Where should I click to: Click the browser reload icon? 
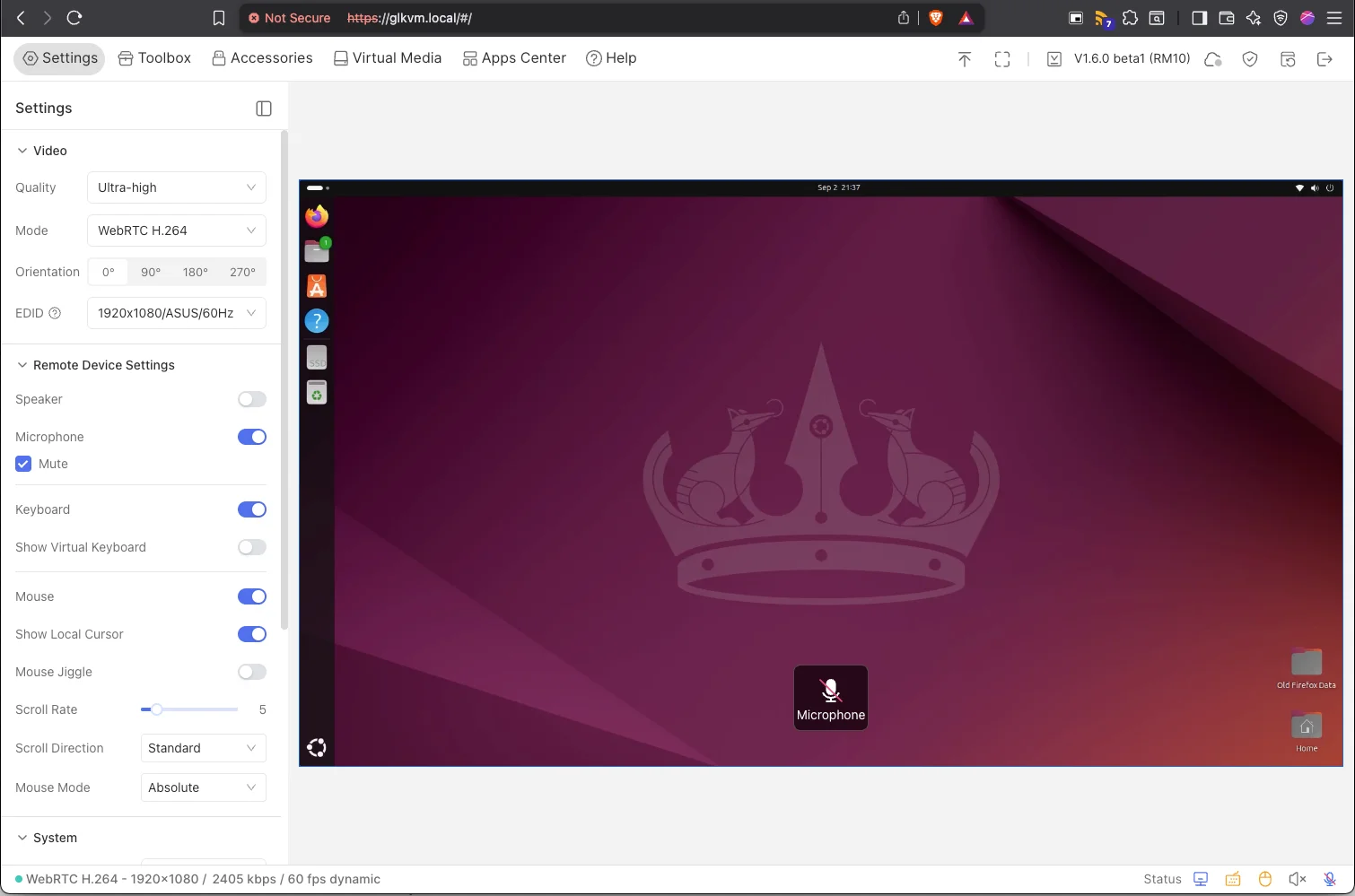(74, 18)
